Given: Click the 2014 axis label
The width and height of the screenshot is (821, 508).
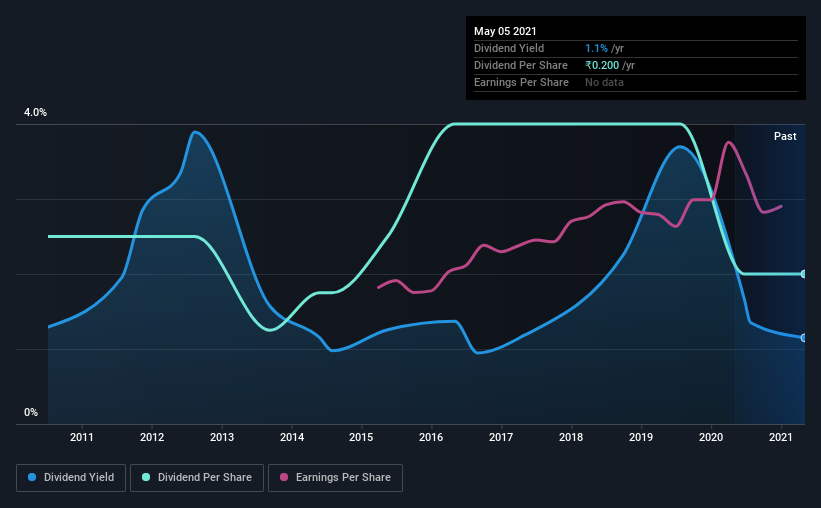Looking at the screenshot, I should click(292, 437).
